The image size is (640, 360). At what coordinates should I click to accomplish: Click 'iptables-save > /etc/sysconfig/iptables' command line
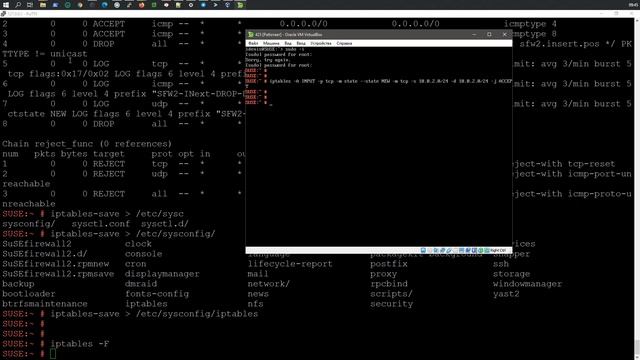pos(154,314)
